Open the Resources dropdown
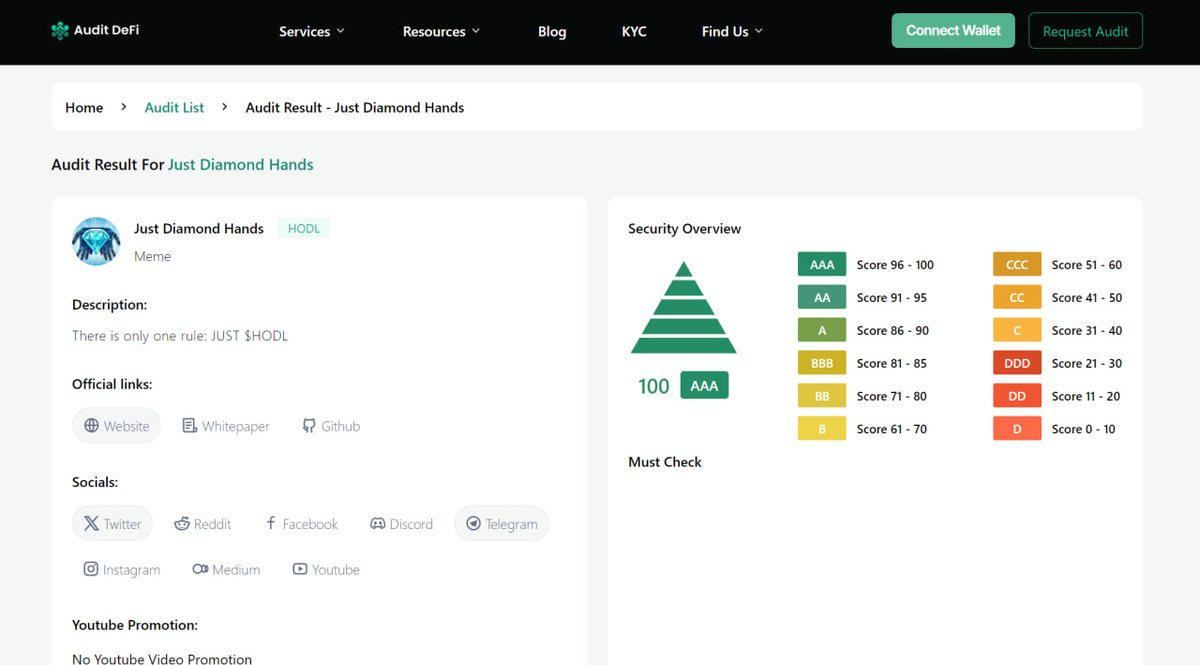 (x=441, y=31)
